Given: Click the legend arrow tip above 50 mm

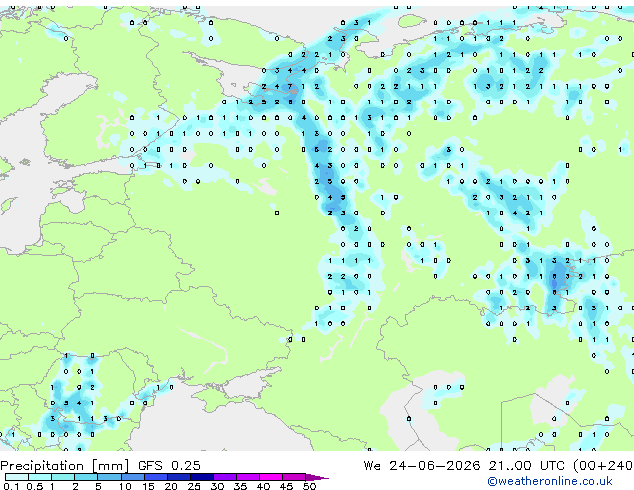Looking at the screenshot, I should tap(317, 477).
